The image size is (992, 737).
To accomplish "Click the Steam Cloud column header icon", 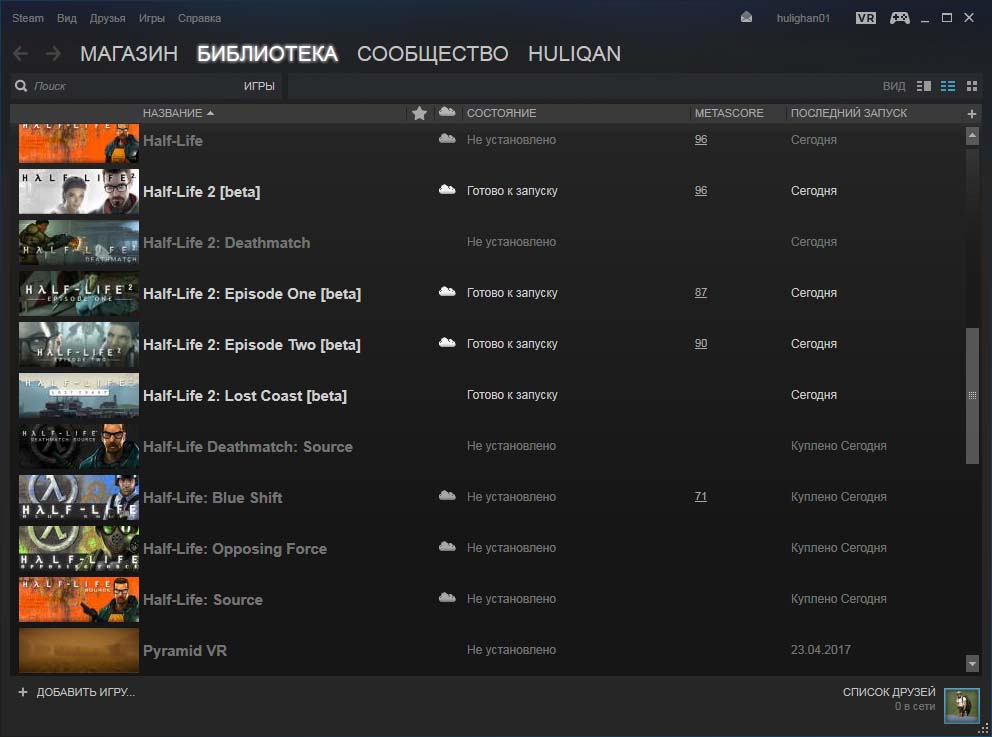I will tap(447, 113).
